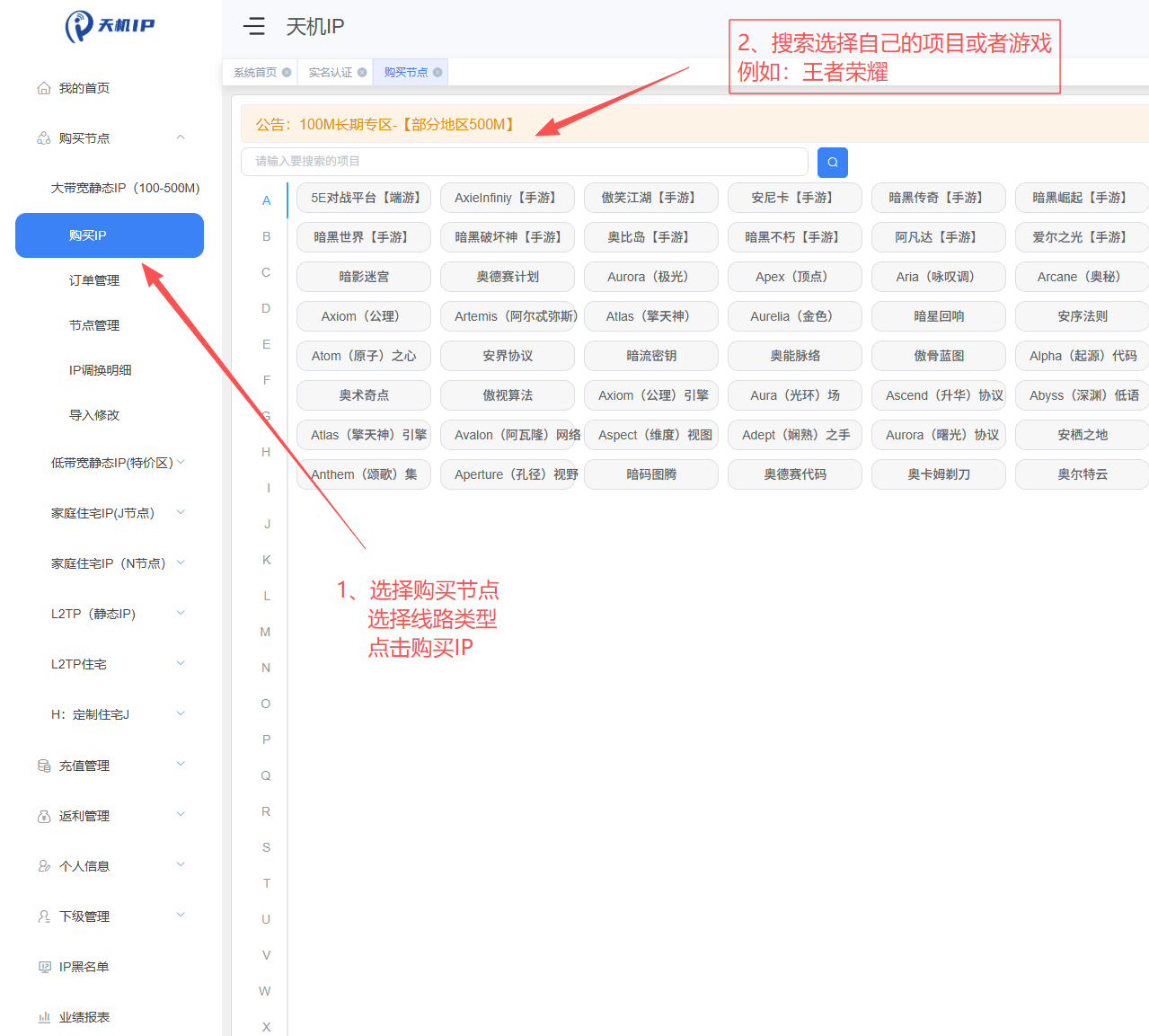1149x1036 pixels.
Task: Jump to letter K index
Action: pyautogui.click(x=266, y=560)
